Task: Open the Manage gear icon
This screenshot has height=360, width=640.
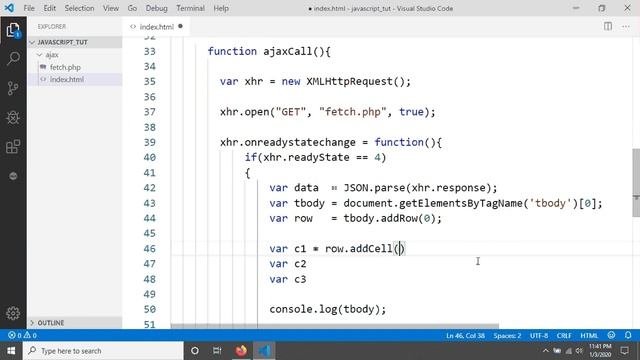Action: tap(13, 313)
